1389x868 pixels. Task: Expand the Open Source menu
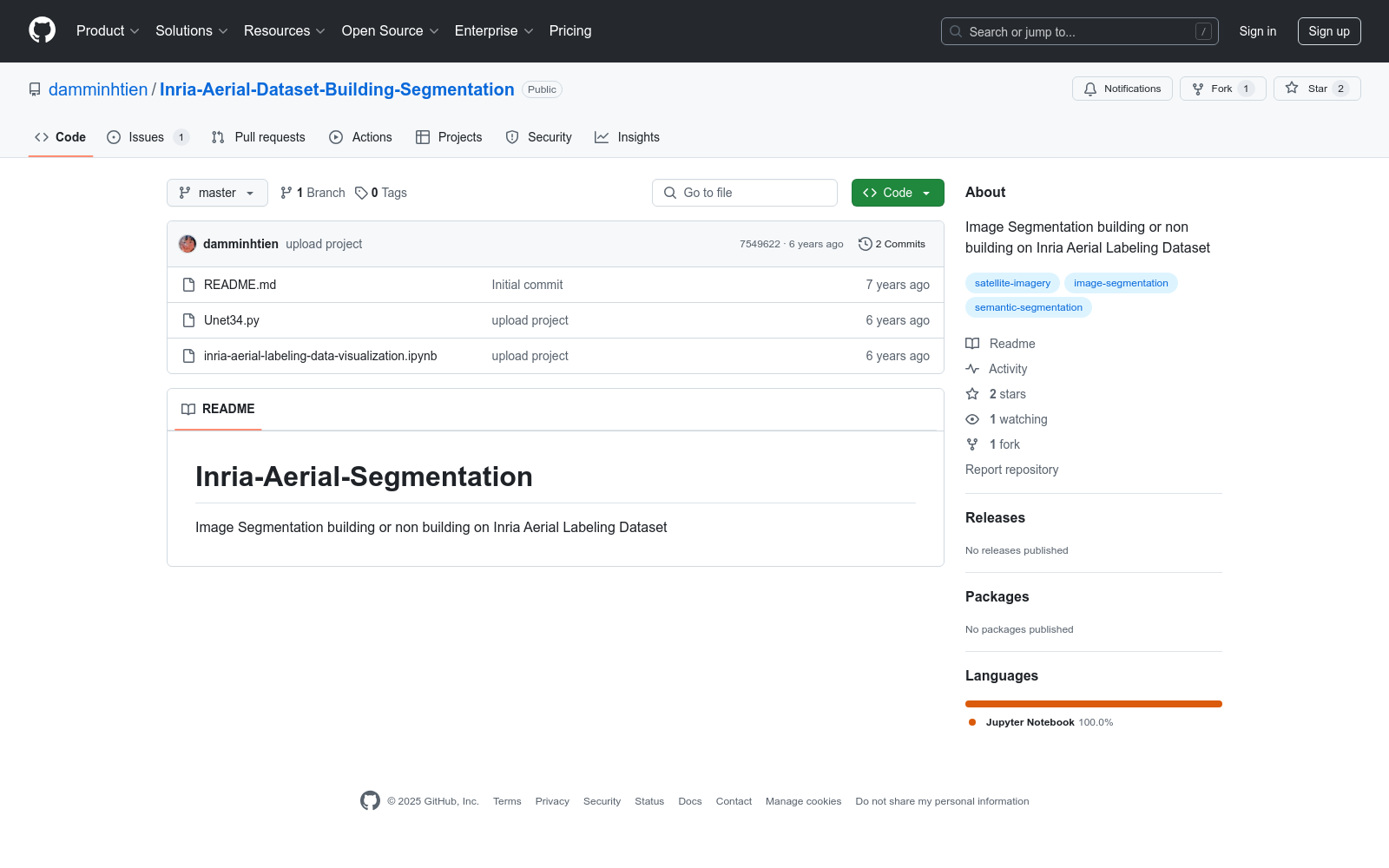(x=391, y=31)
